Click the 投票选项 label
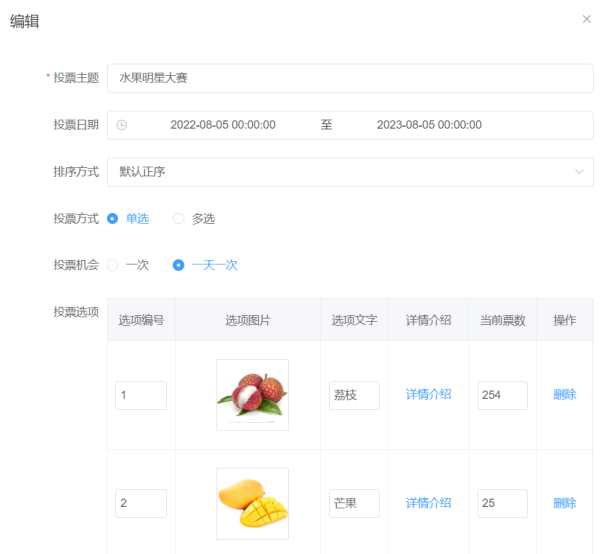 point(76,312)
